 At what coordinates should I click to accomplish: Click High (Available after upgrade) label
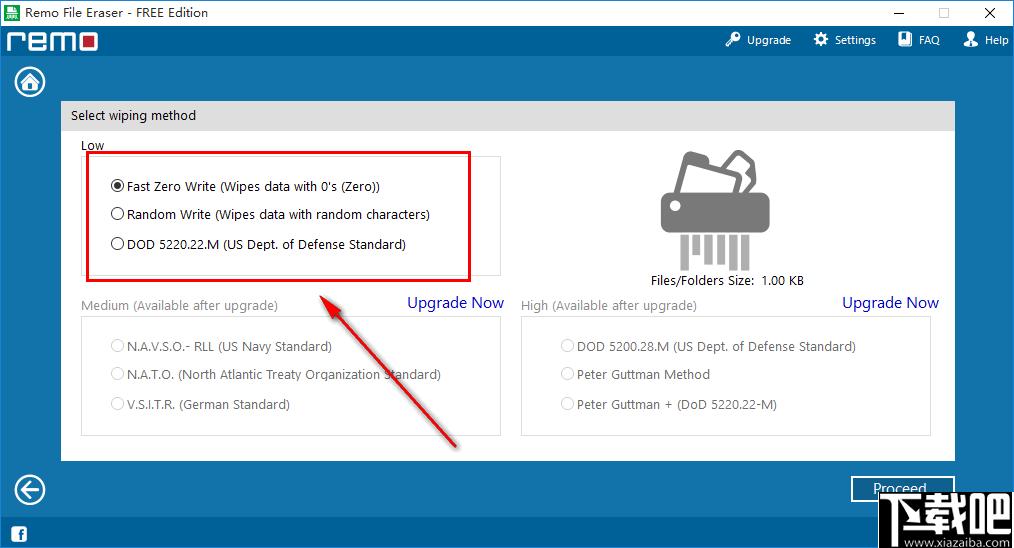pos(609,305)
